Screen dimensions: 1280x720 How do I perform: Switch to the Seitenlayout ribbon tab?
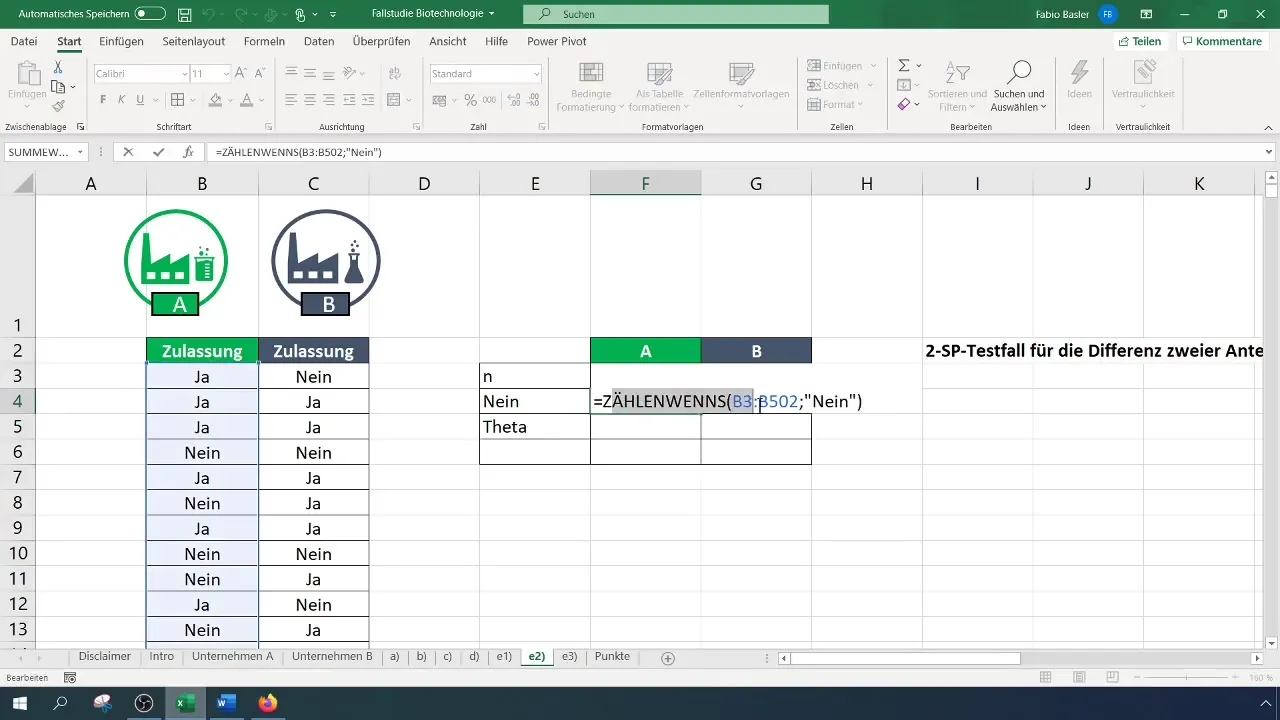tap(195, 41)
